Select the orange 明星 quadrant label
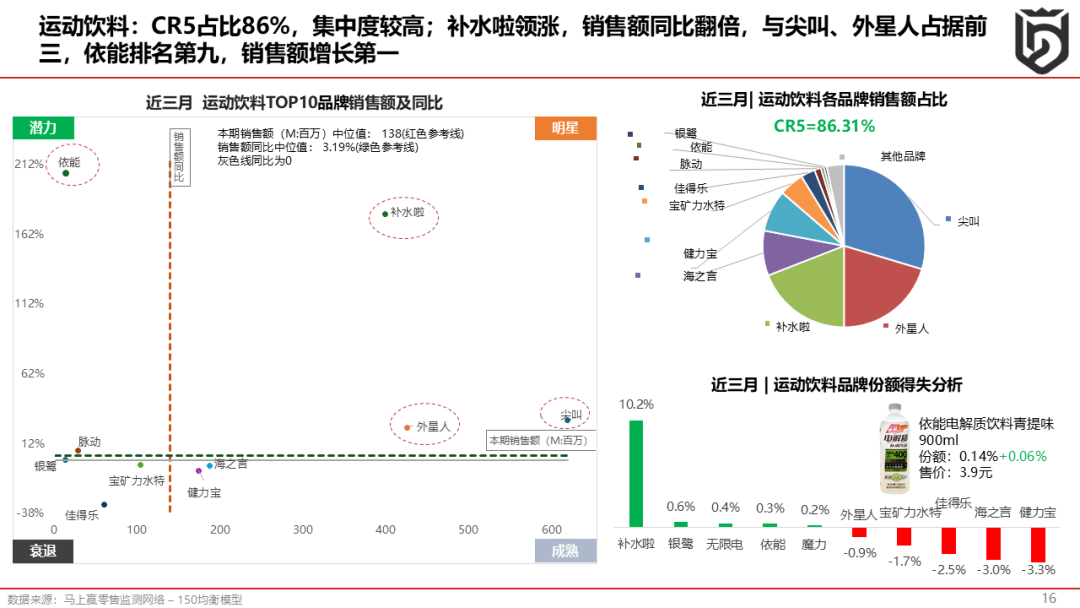The width and height of the screenshot is (1080, 608). [x=565, y=128]
